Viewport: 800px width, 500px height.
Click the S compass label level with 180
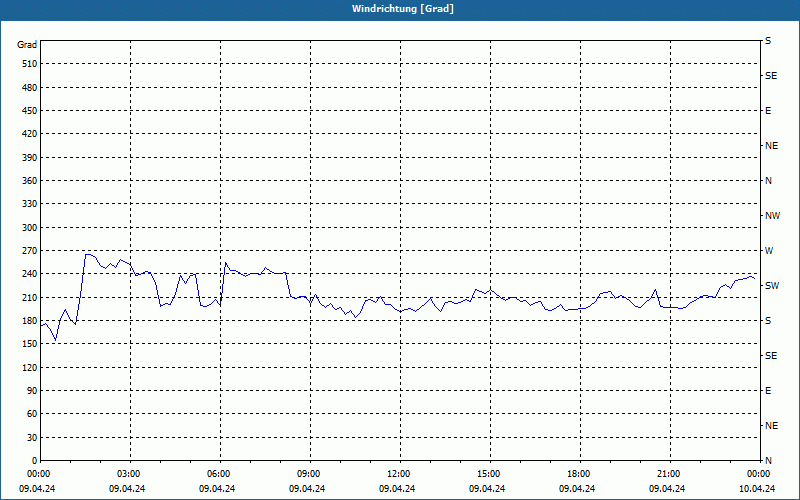768,320
